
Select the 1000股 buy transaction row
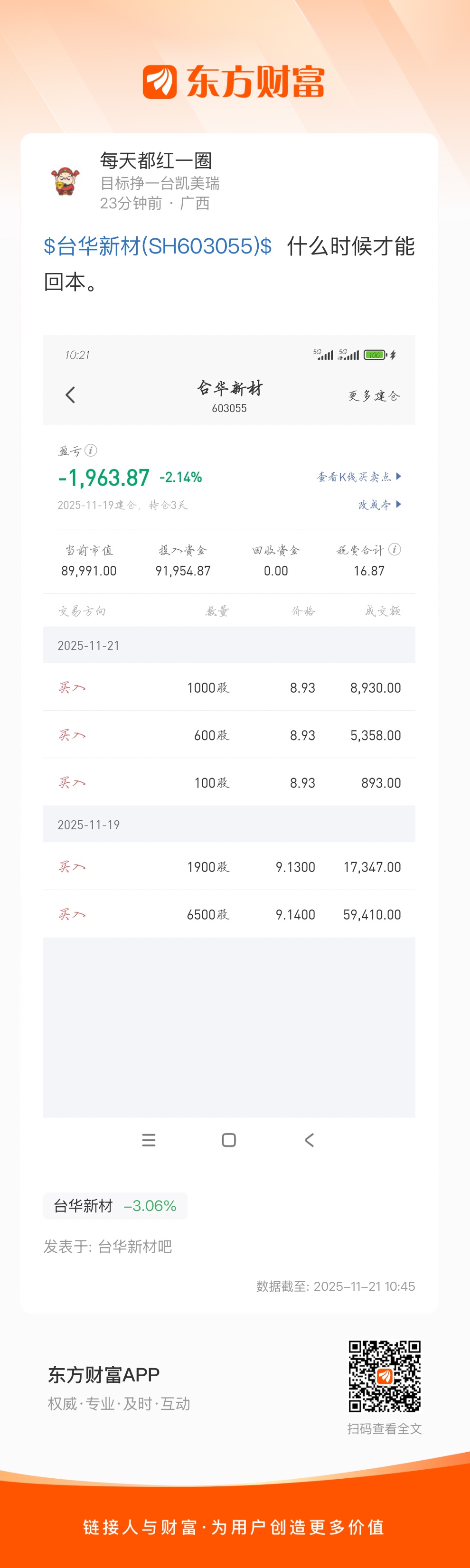(229, 688)
